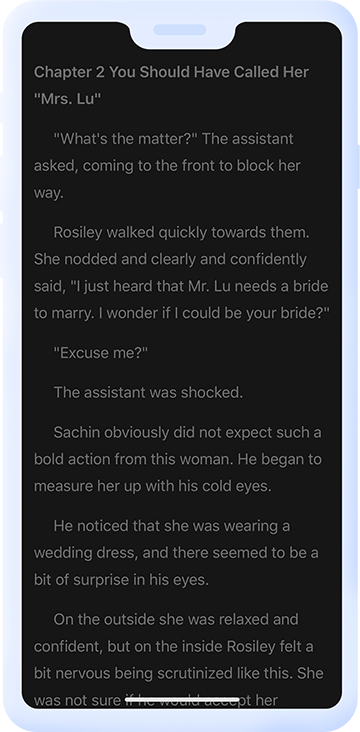Tap the Chapter 2 title heading
360x732 pixels.
tap(171, 85)
